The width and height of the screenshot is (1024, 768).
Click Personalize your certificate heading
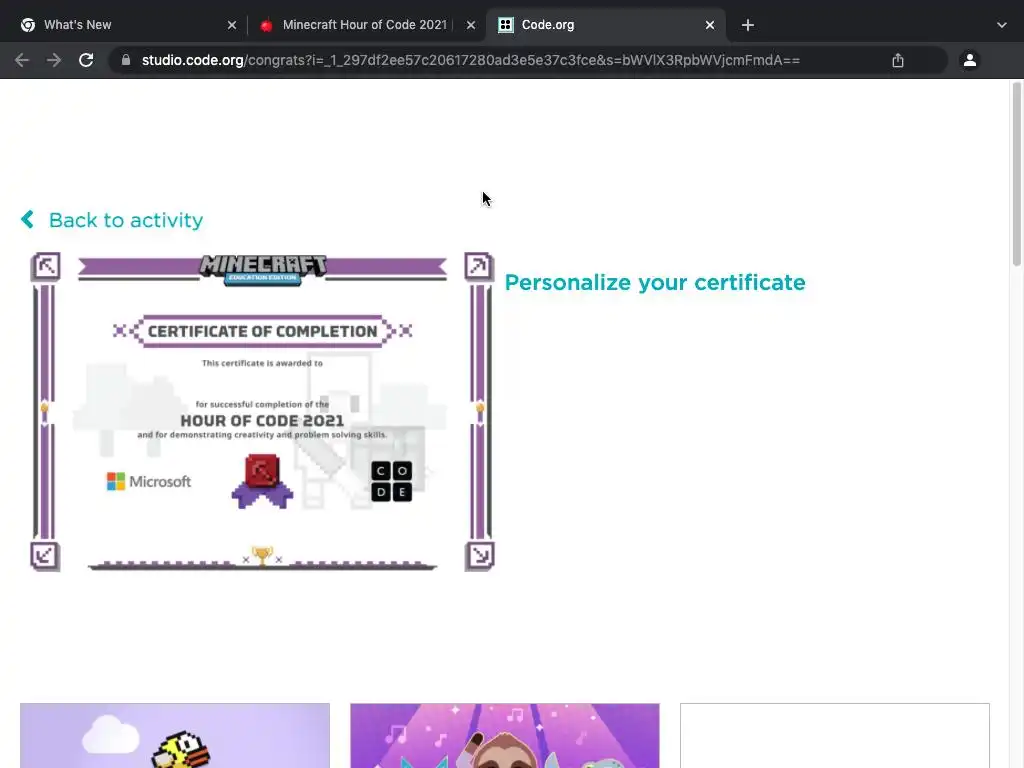pos(655,282)
